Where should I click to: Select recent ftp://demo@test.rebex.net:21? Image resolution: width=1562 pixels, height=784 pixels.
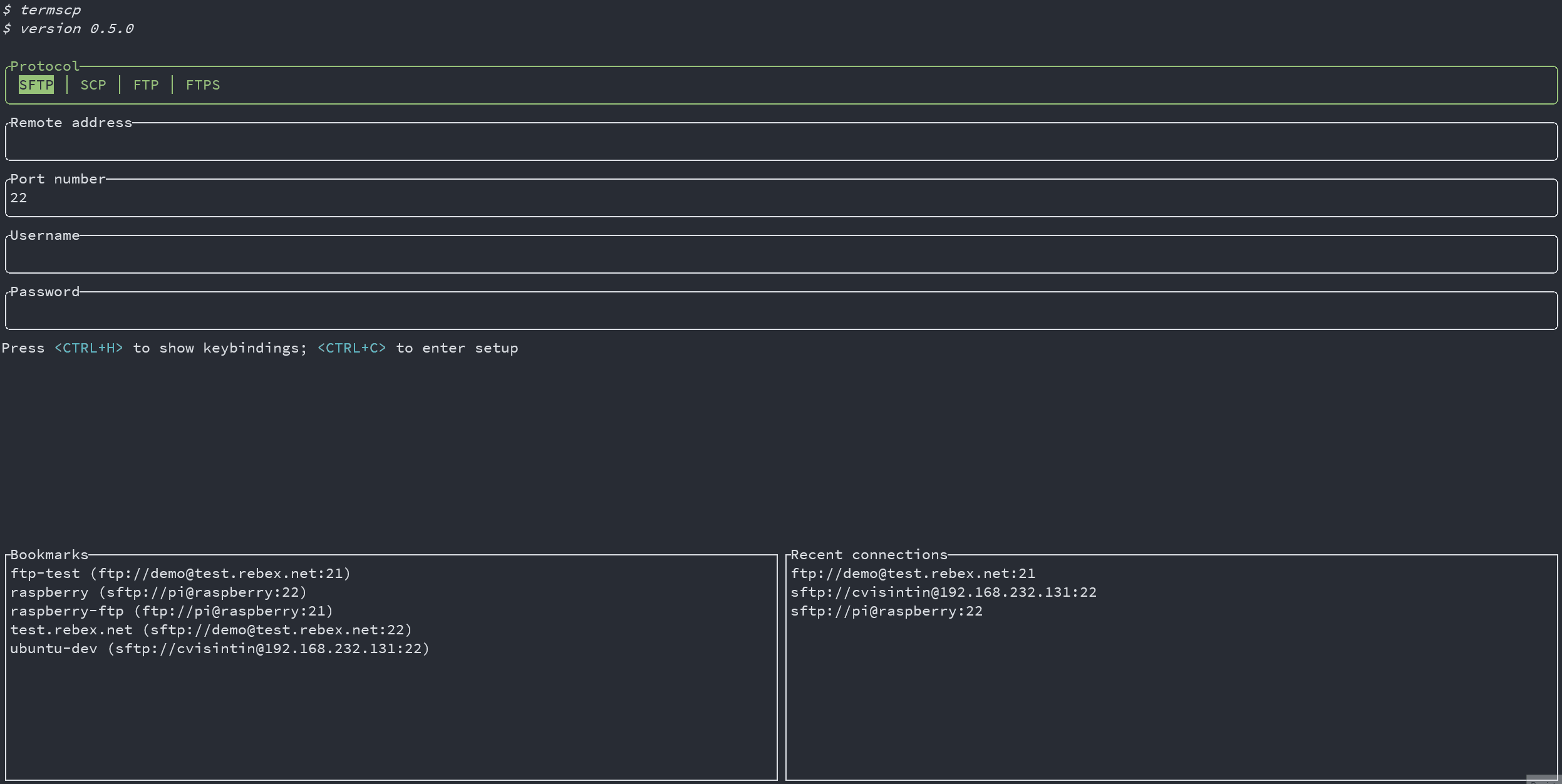[913, 573]
